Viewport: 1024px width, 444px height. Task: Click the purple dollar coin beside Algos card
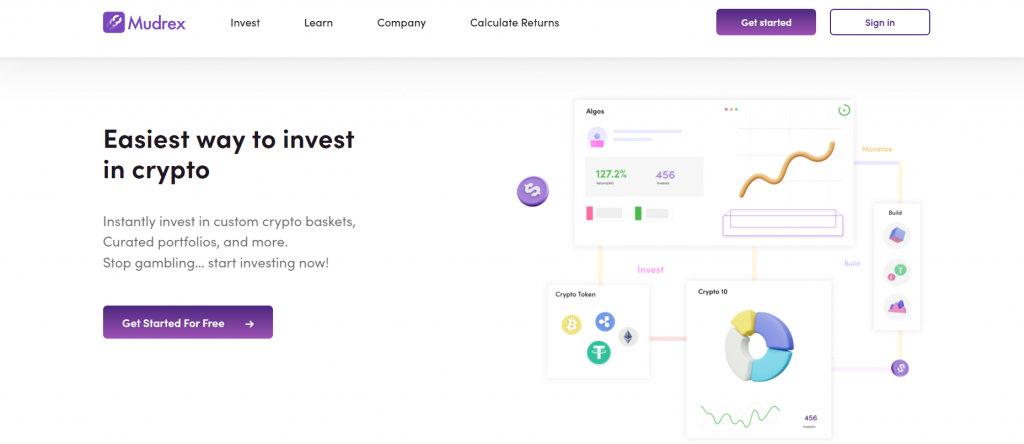pos(533,192)
